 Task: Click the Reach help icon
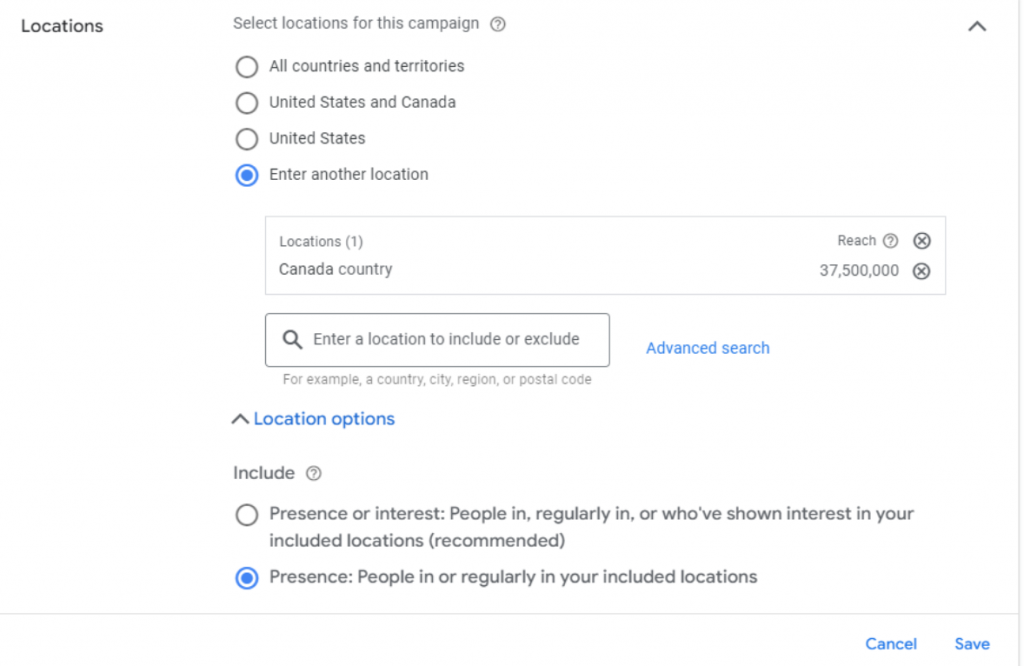click(890, 241)
